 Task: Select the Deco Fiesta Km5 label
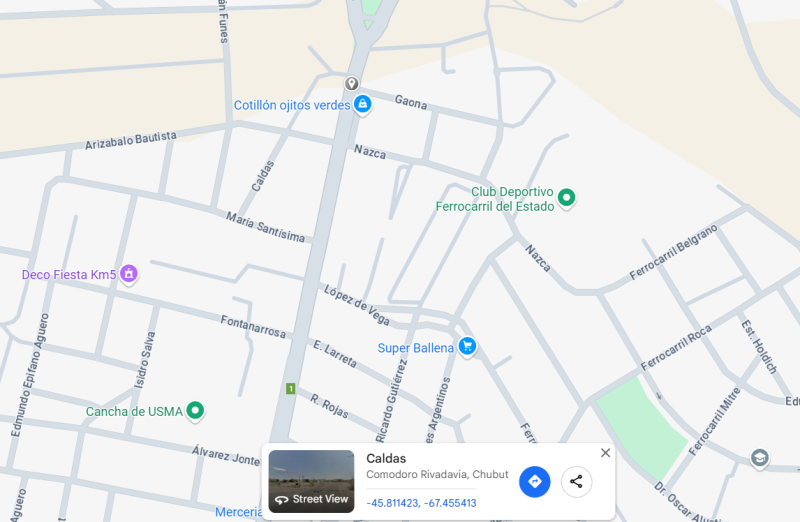(x=69, y=275)
